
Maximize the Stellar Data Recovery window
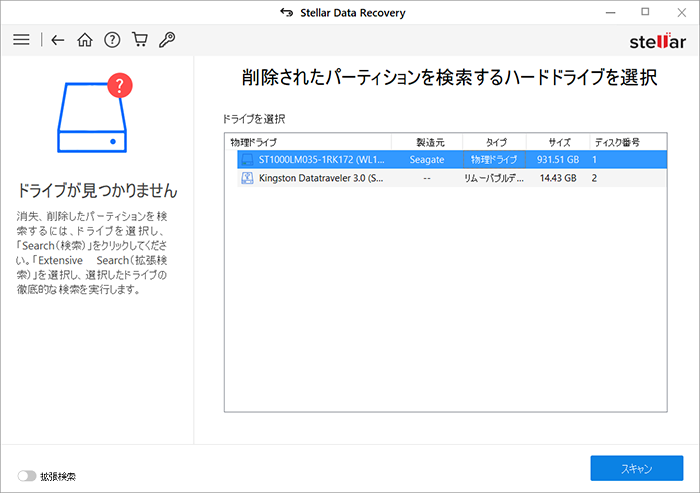tap(645, 12)
